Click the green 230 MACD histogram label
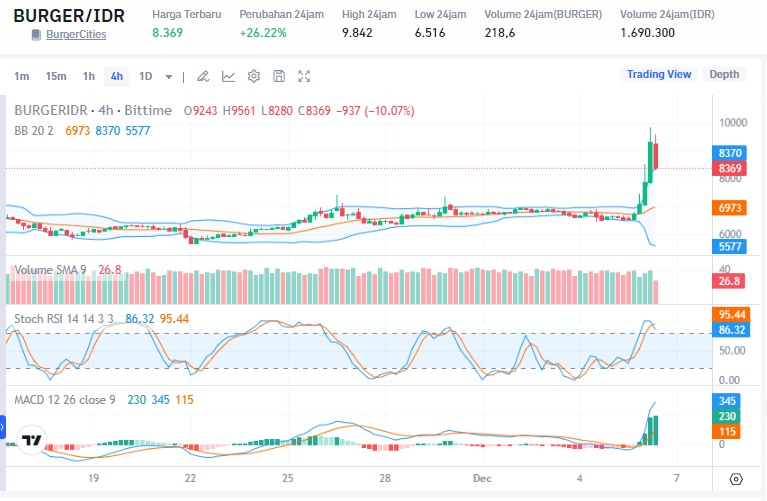The image size is (767, 501). (x=726, y=416)
